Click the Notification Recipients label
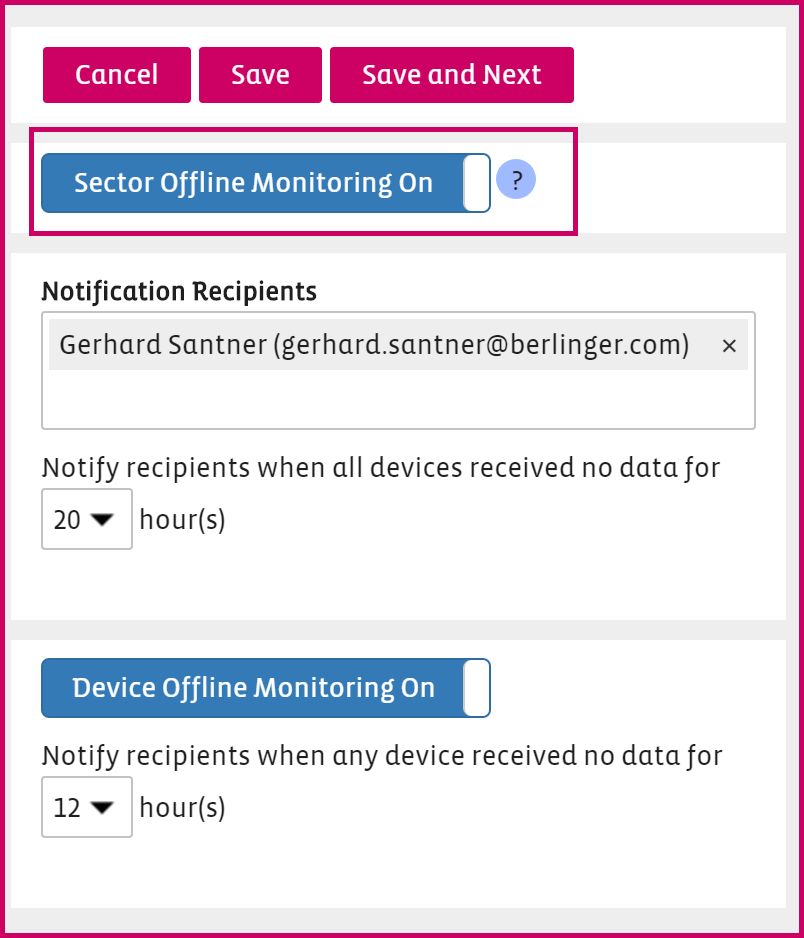Screen dimensions: 804x938 (179, 291)
